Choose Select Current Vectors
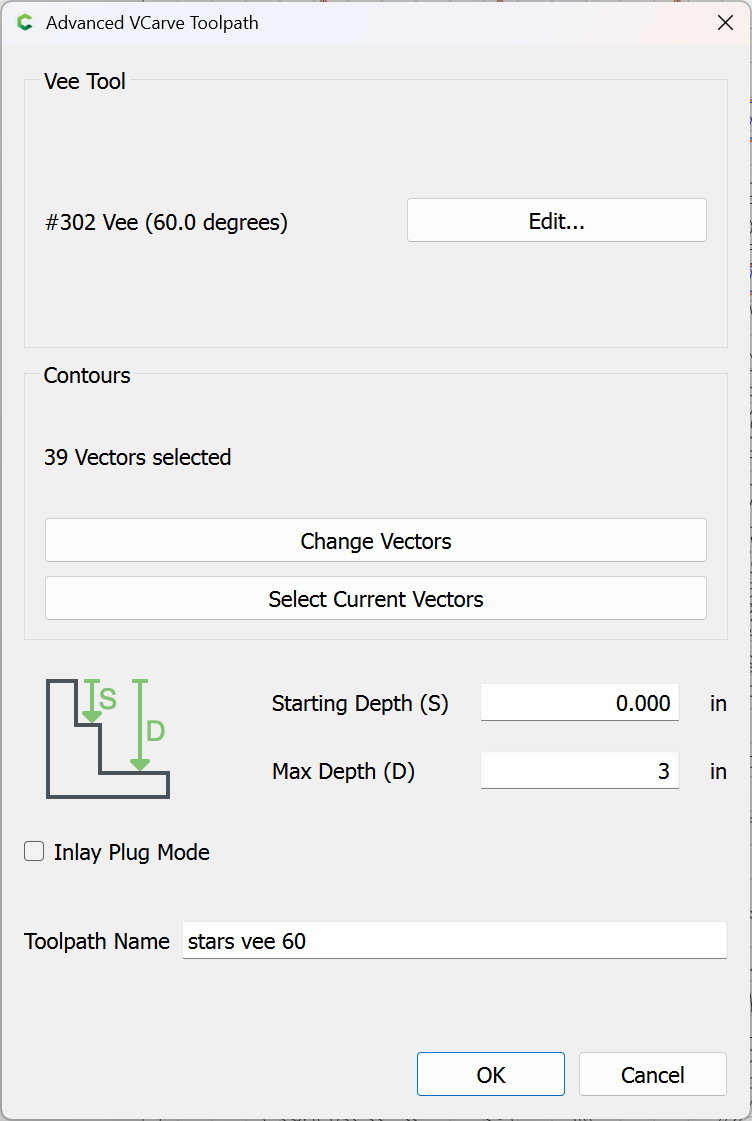The height and width of the screenshot is (1121, 752). coord(376,598)
